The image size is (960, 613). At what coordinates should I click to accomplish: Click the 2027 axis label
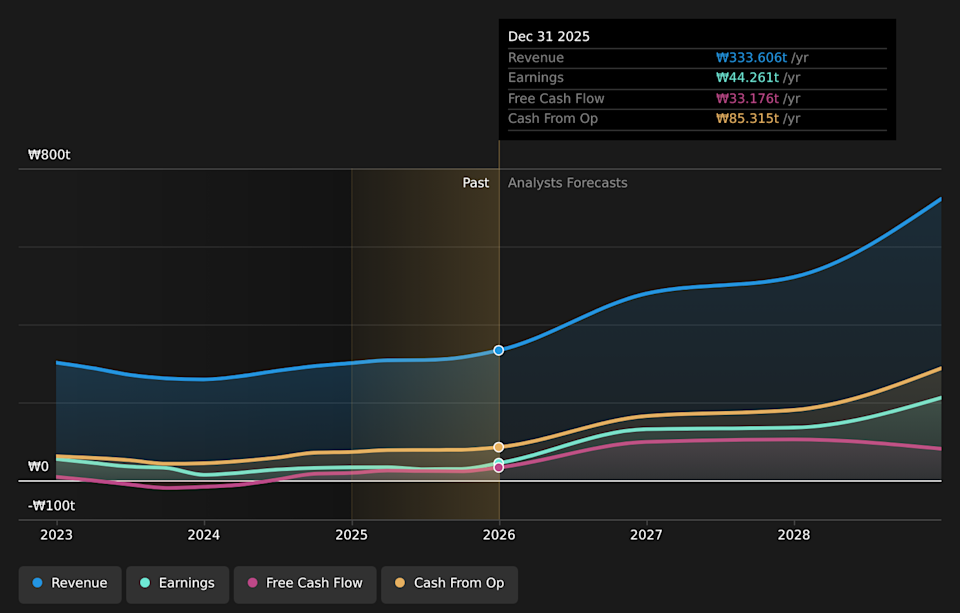click(646, 535)
